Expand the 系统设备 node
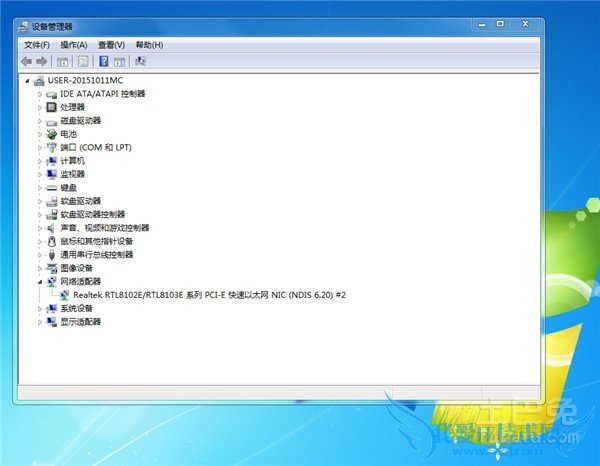This screenshot has width=600, height=466. point(40,308)
